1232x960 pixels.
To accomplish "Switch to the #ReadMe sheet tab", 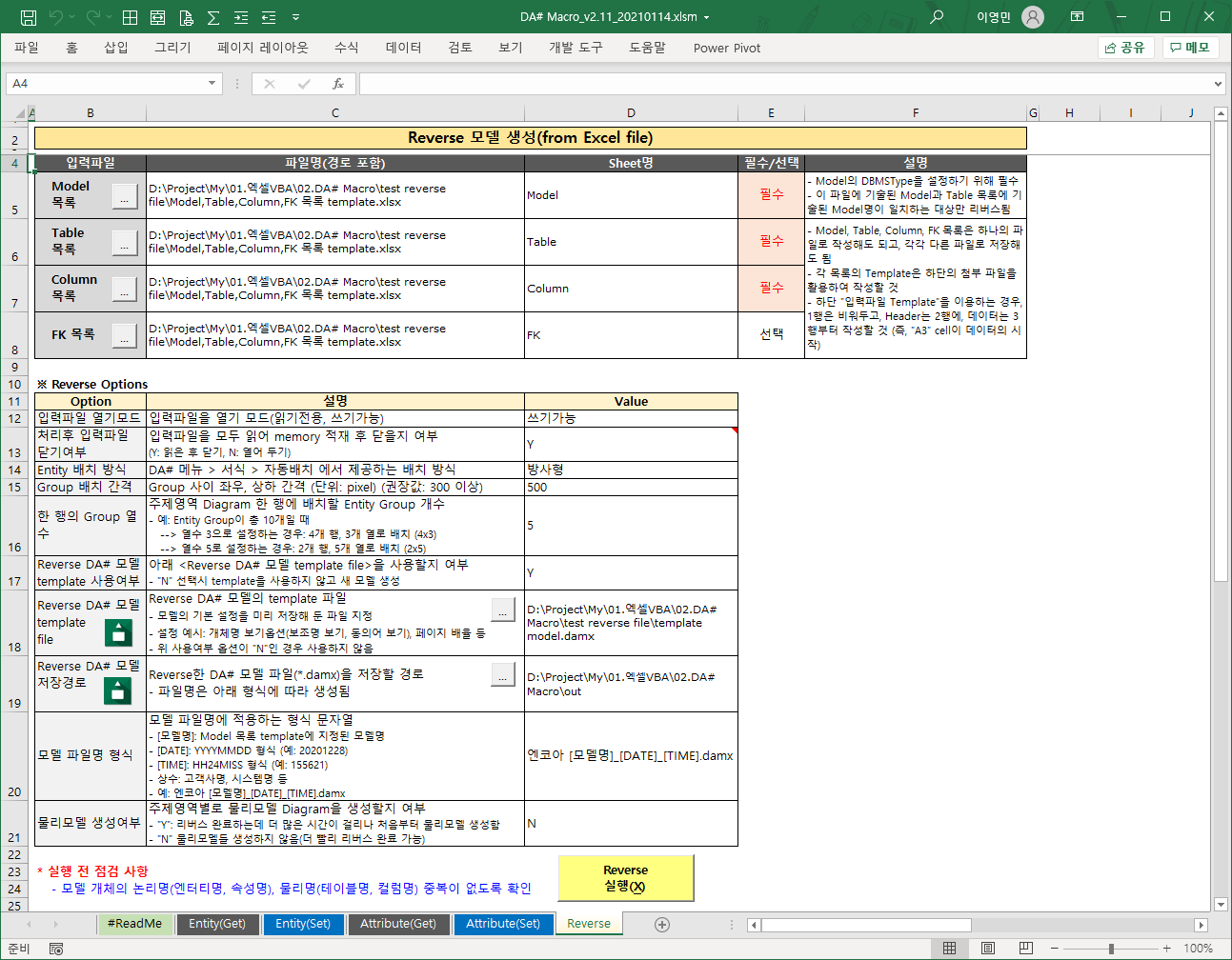I will tap(134, 924).
